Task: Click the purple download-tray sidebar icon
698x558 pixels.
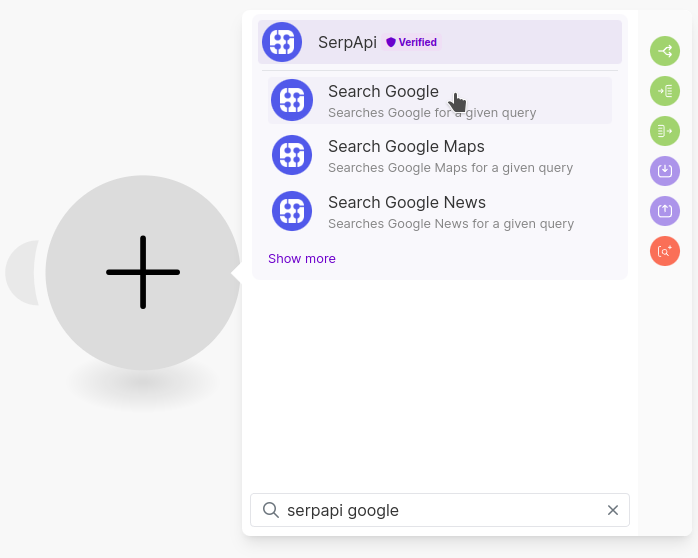Action: coord(665,171)
